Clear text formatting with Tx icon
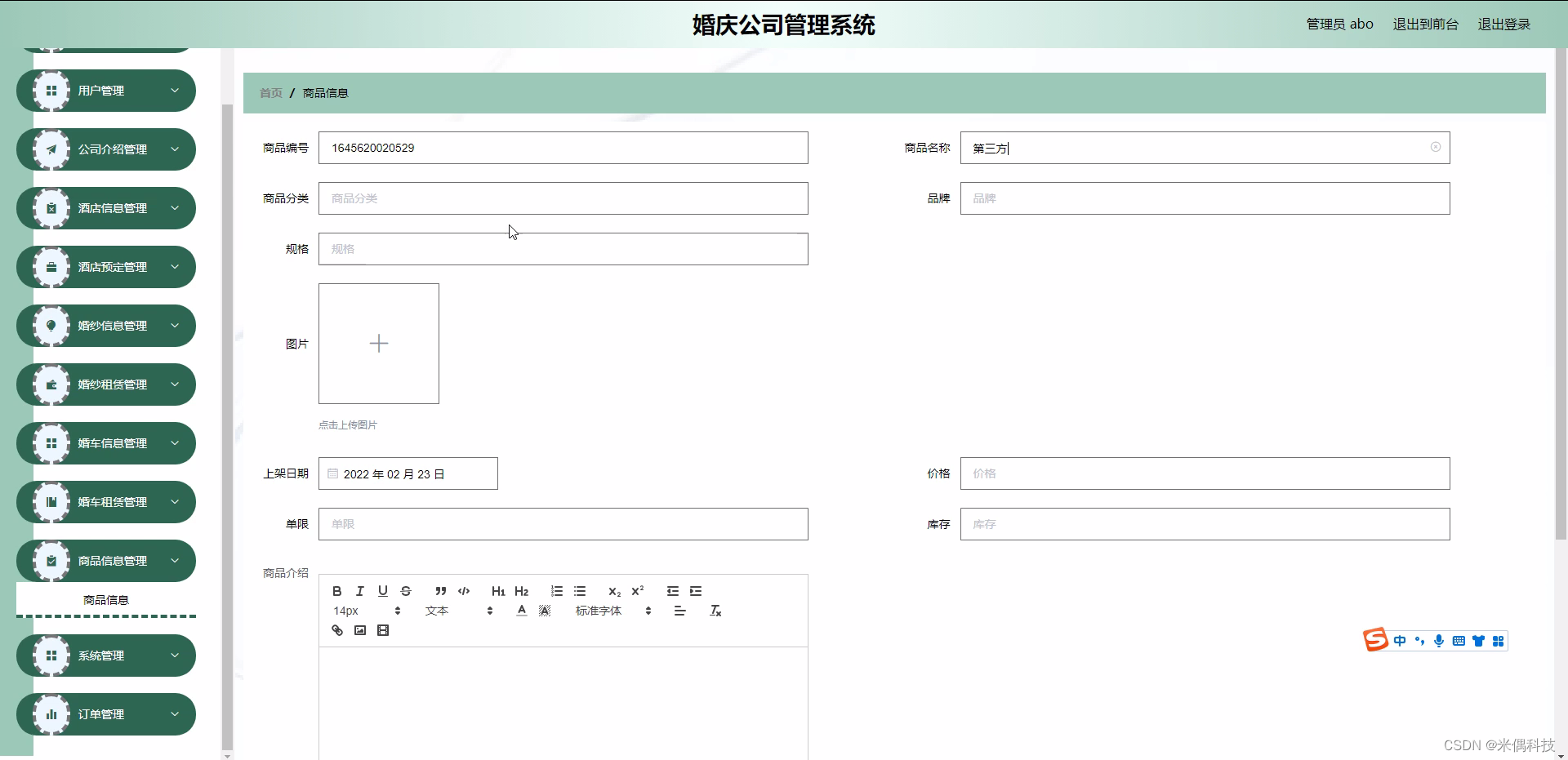1568x760 pixels. 715,611
